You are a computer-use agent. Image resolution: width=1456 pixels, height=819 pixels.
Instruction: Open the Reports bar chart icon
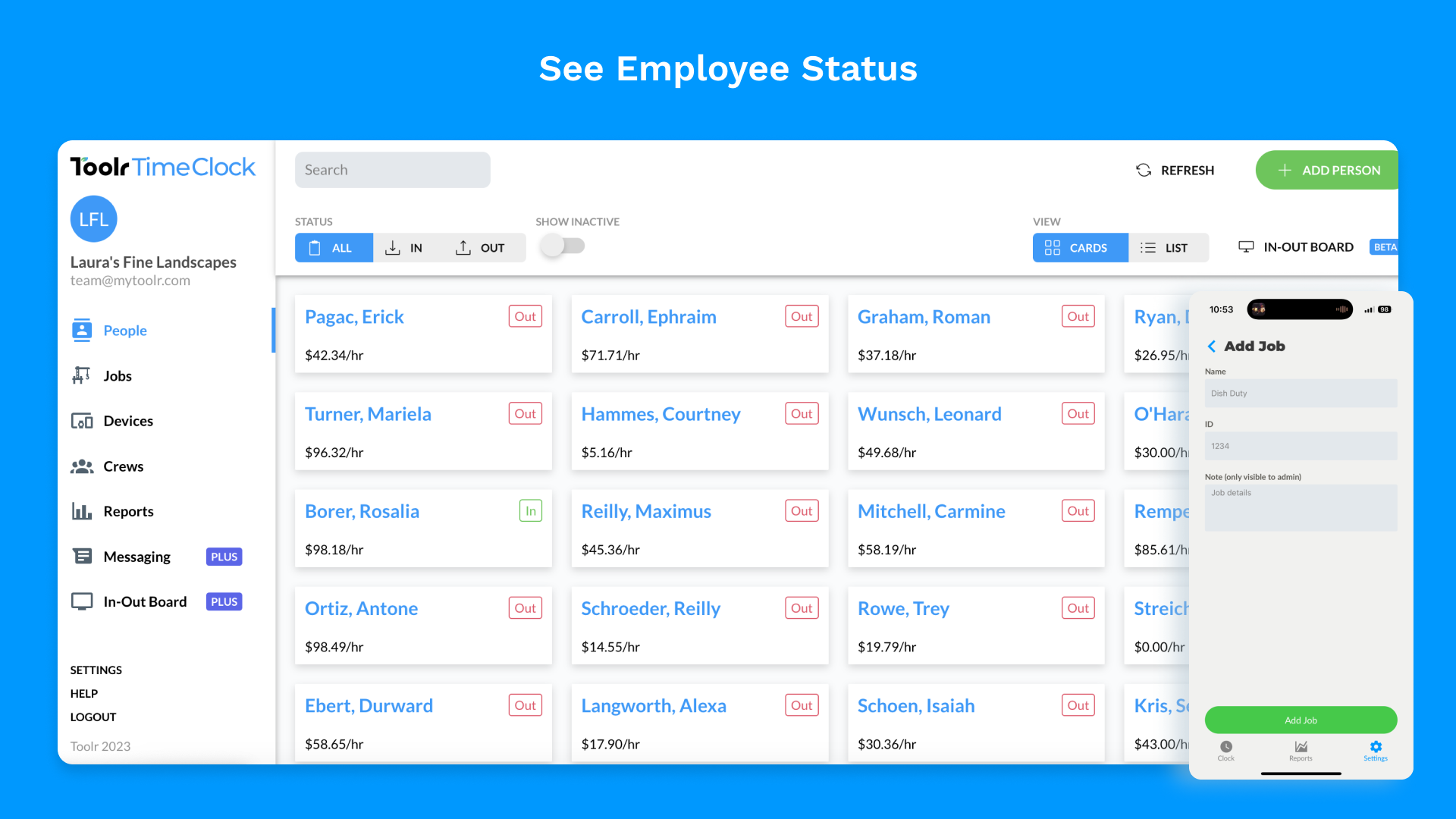point(82,511)
